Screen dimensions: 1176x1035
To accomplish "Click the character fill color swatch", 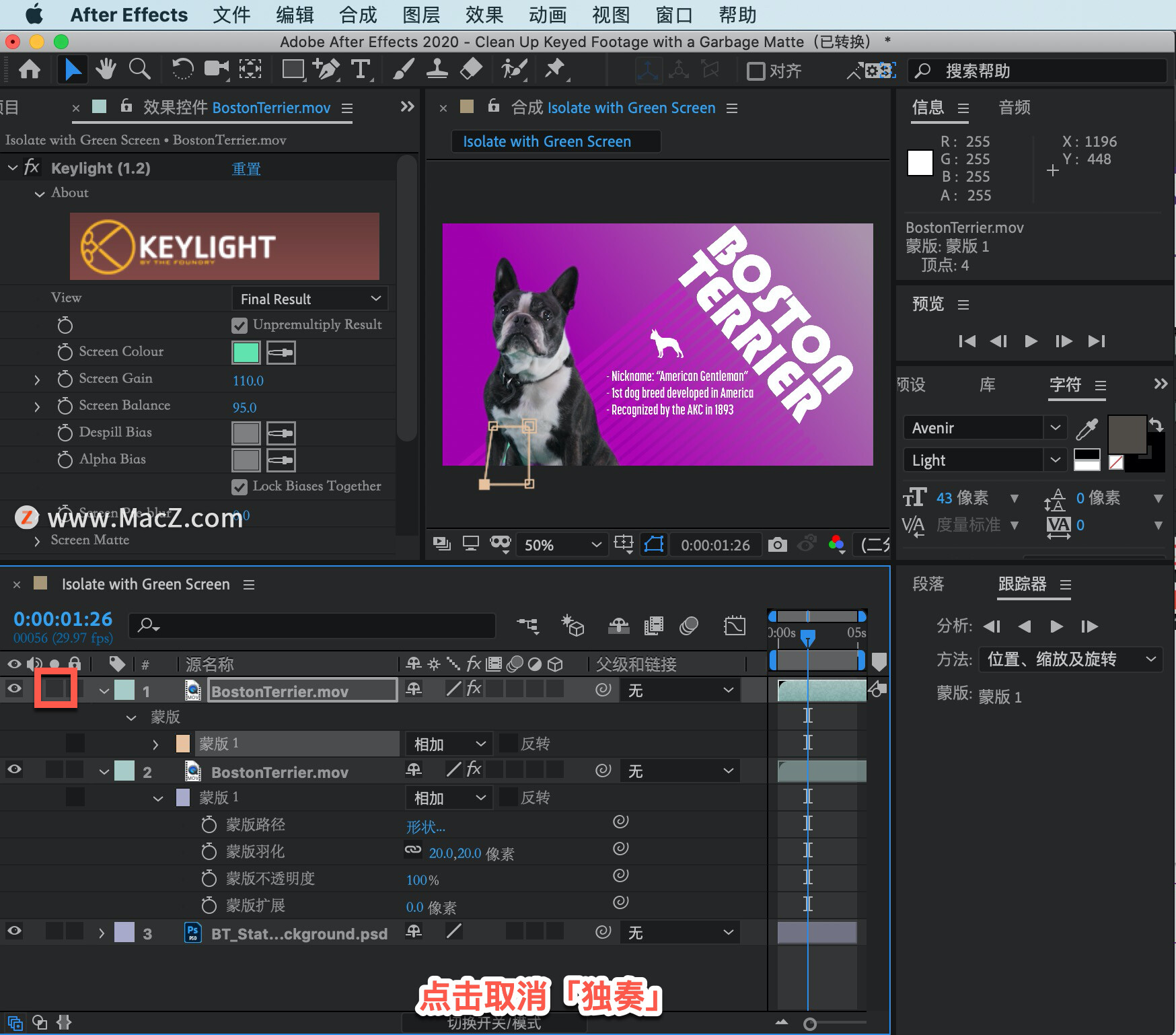I will (1127, 435).
